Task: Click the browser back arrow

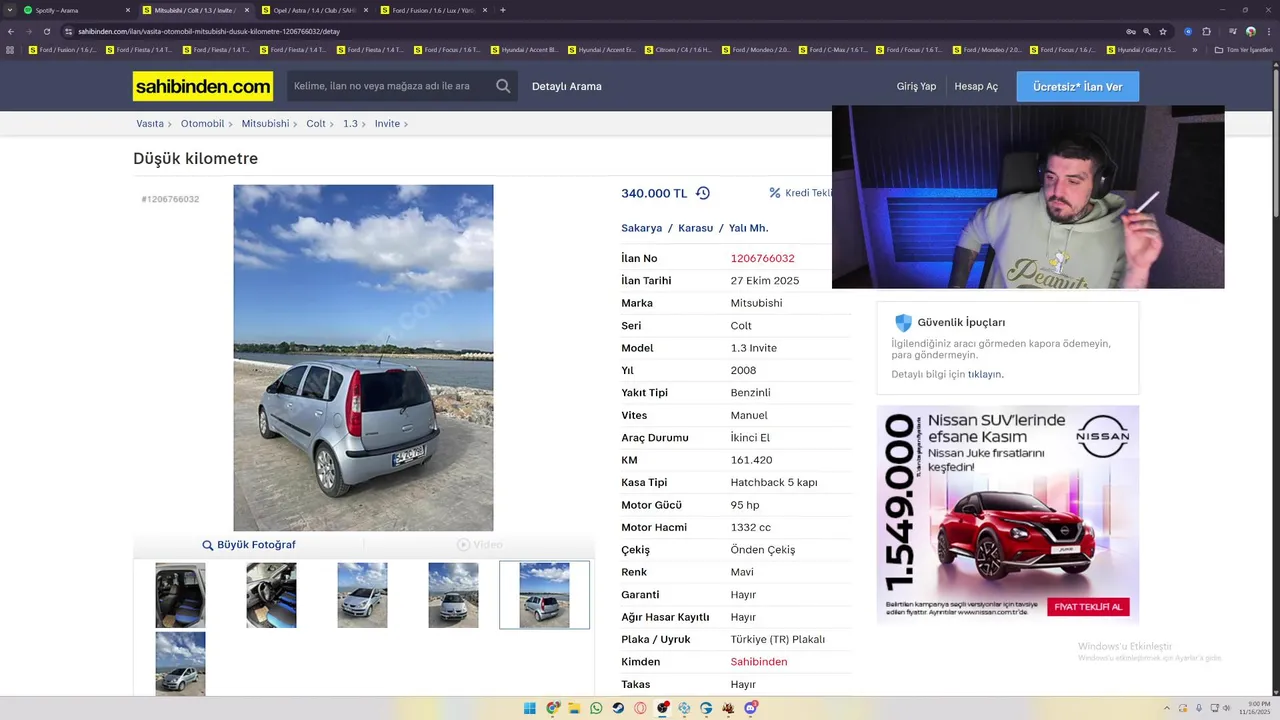Action: [11, 31]
